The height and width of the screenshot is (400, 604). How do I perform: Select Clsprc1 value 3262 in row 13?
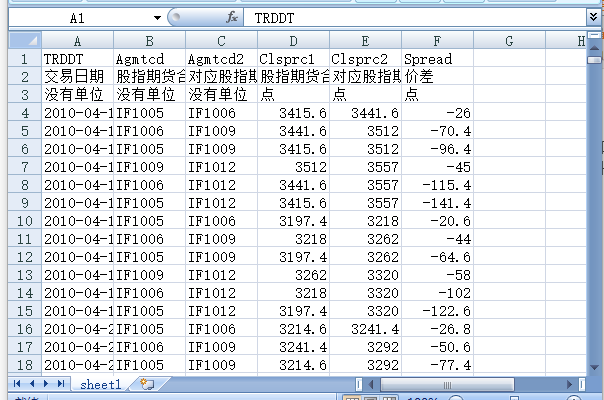[x=294, y=275]
